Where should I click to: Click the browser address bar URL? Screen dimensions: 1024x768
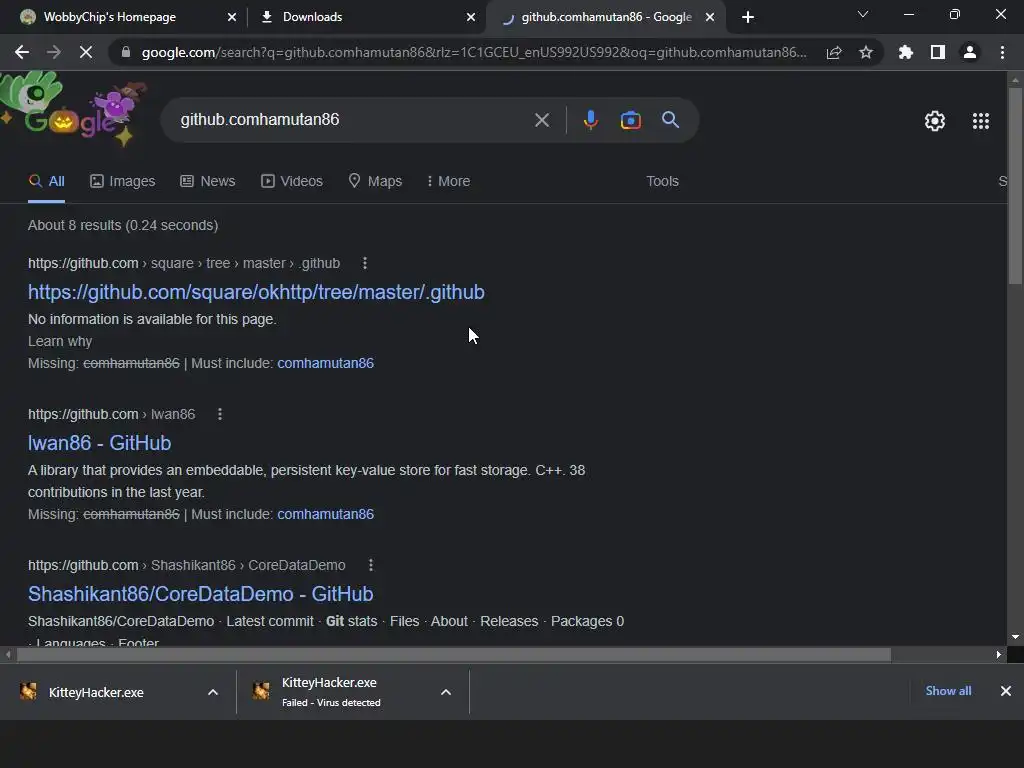coord(473,52)
